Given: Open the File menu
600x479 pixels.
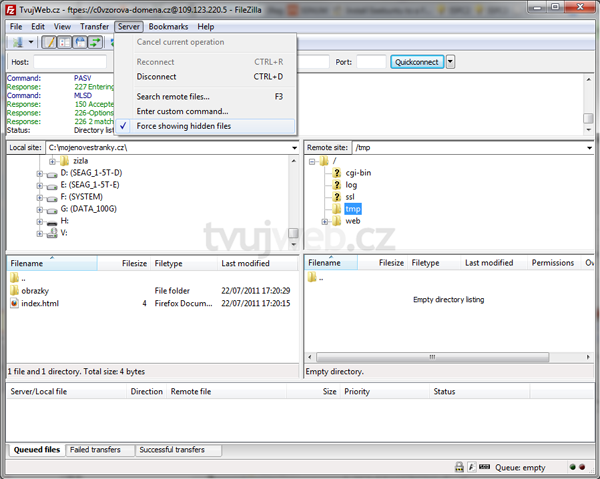Looking at the screenshot, I should pyautogui.click(x=16, y=26).
